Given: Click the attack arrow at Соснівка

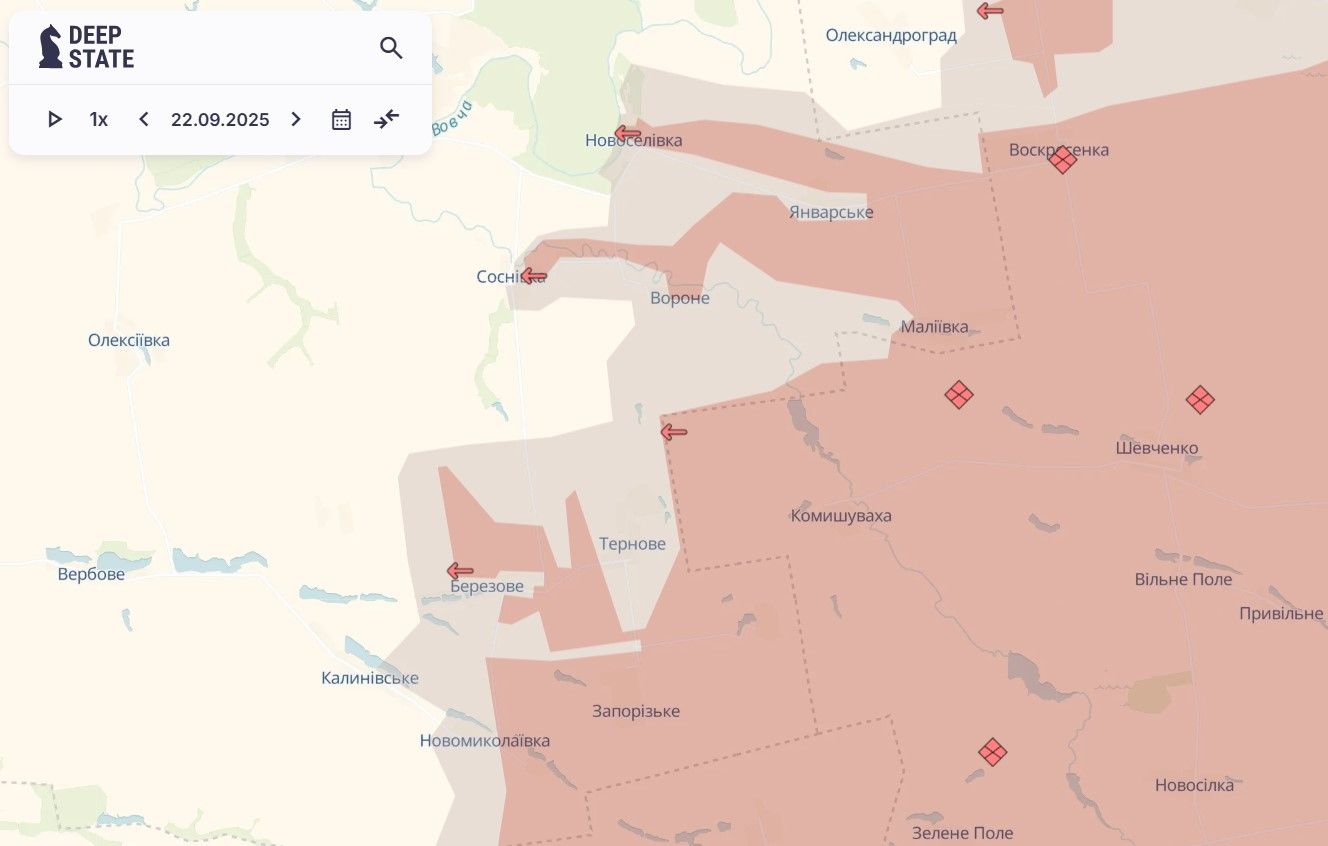Looking at the screenshot, I should pos(534,276).
